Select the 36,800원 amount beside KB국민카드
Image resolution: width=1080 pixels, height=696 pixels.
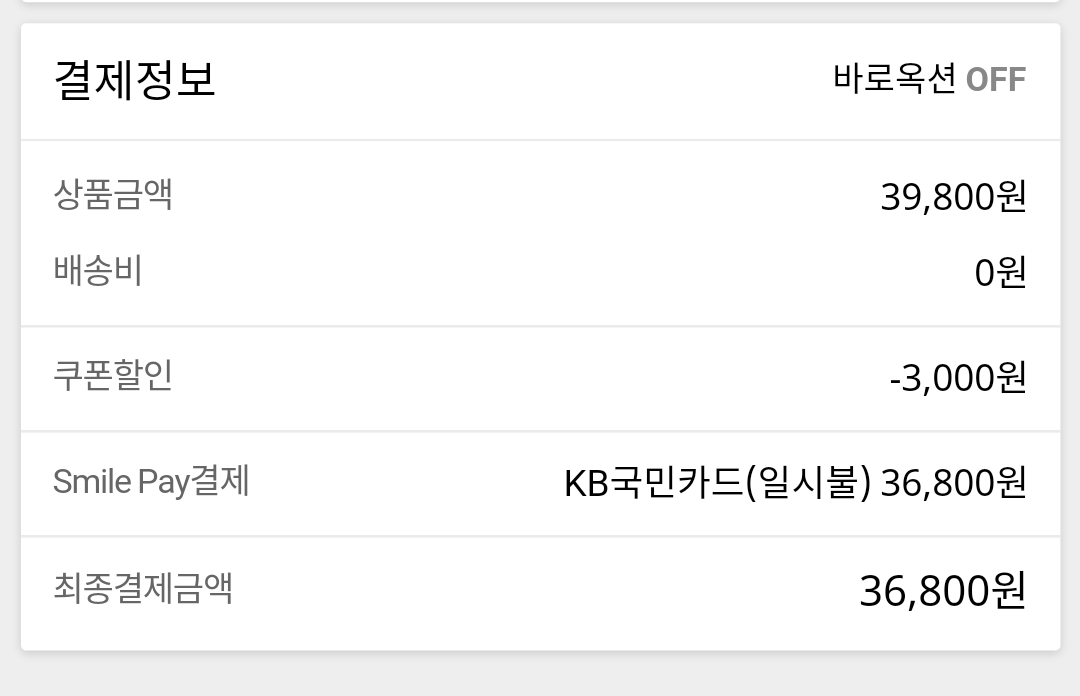(953, 483)
